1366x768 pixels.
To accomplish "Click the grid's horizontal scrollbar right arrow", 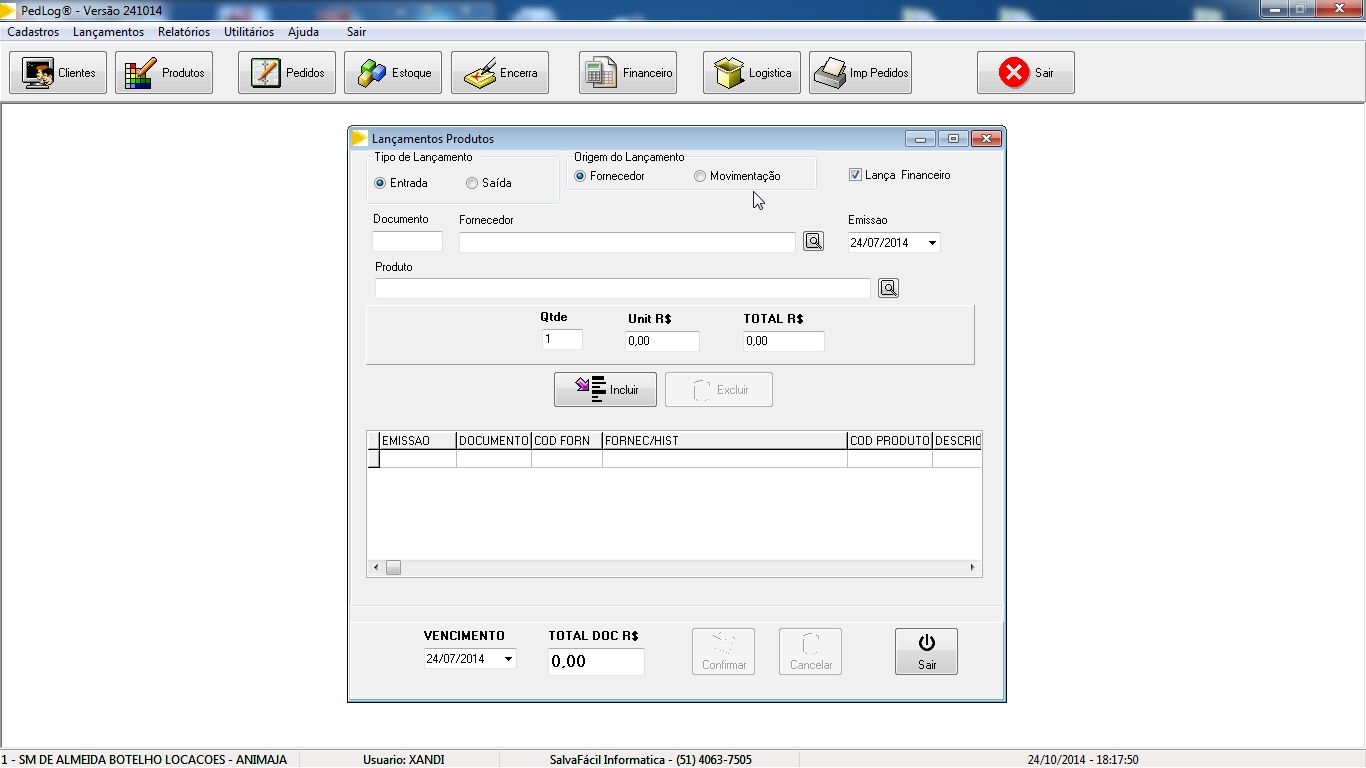I will click(972, 568).
